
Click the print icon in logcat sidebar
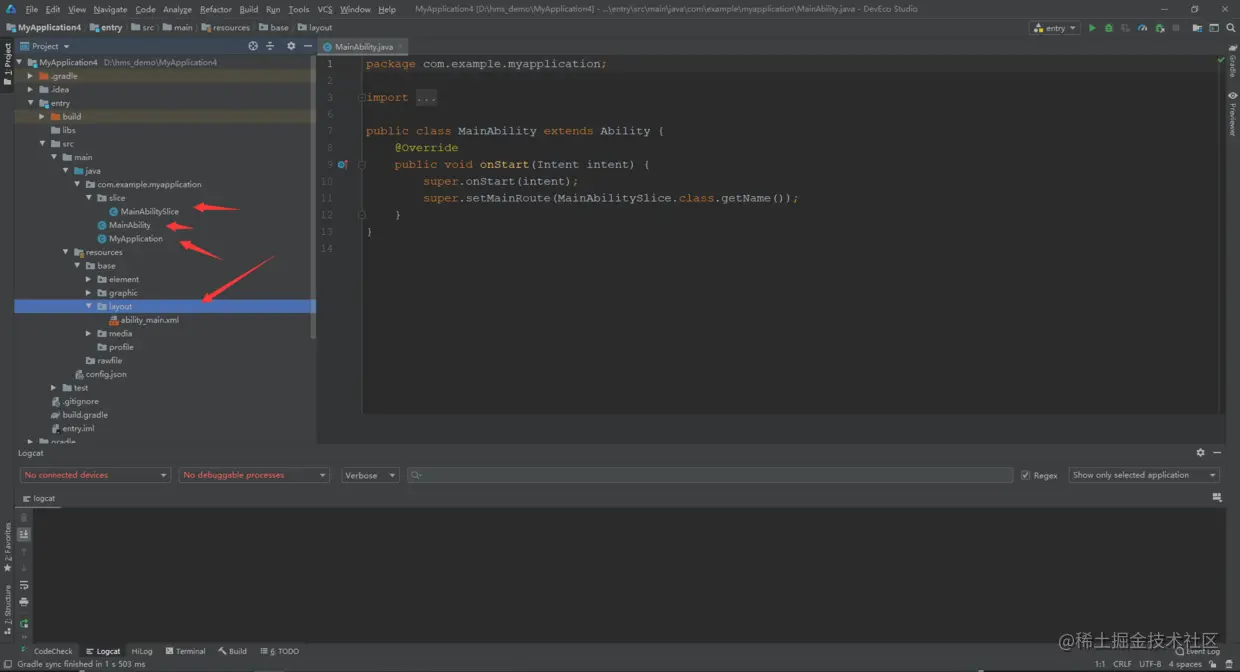coord(24,602)
